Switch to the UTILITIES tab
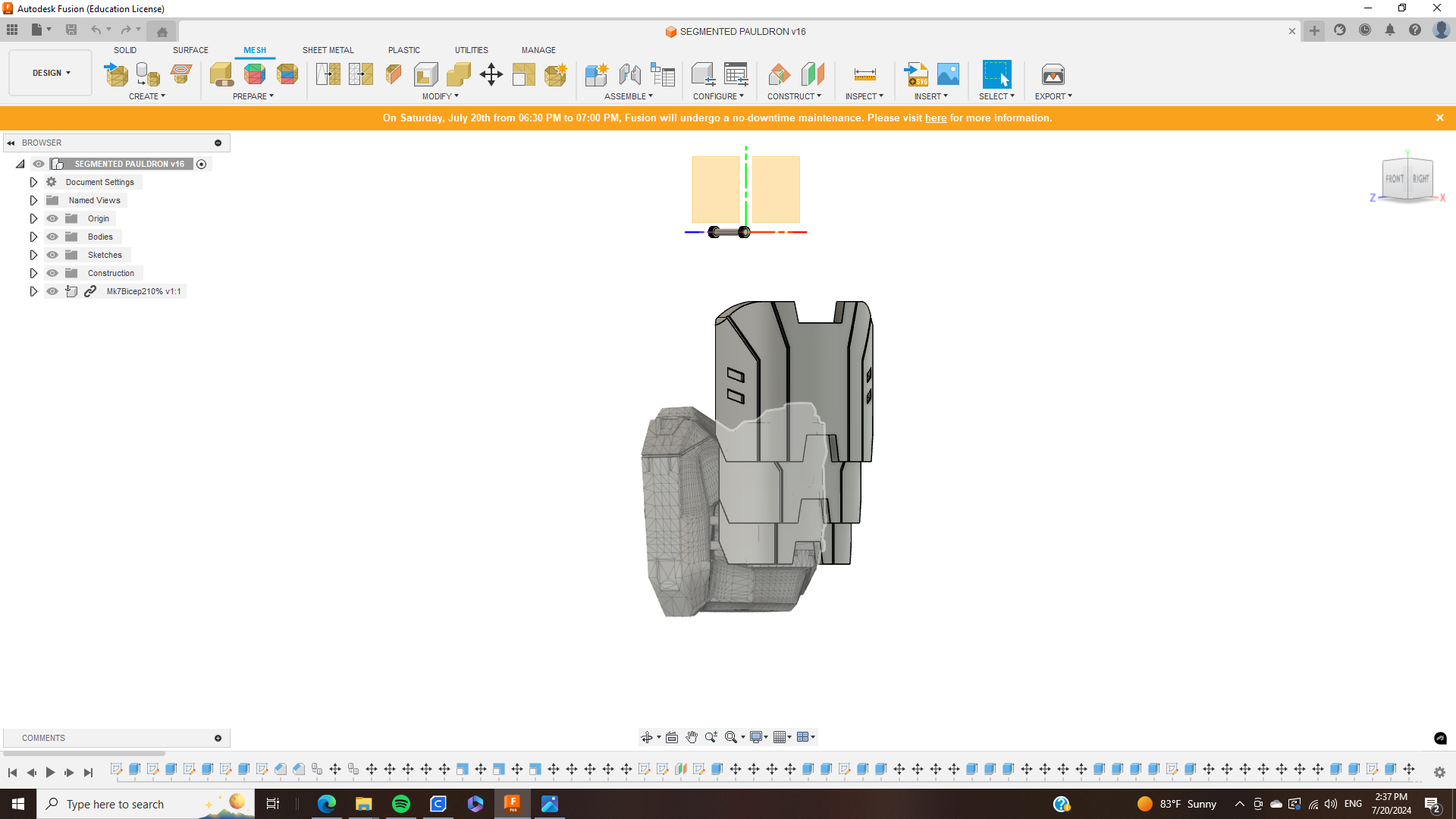Screen dimensions: 1456x819 coord(472,50)
